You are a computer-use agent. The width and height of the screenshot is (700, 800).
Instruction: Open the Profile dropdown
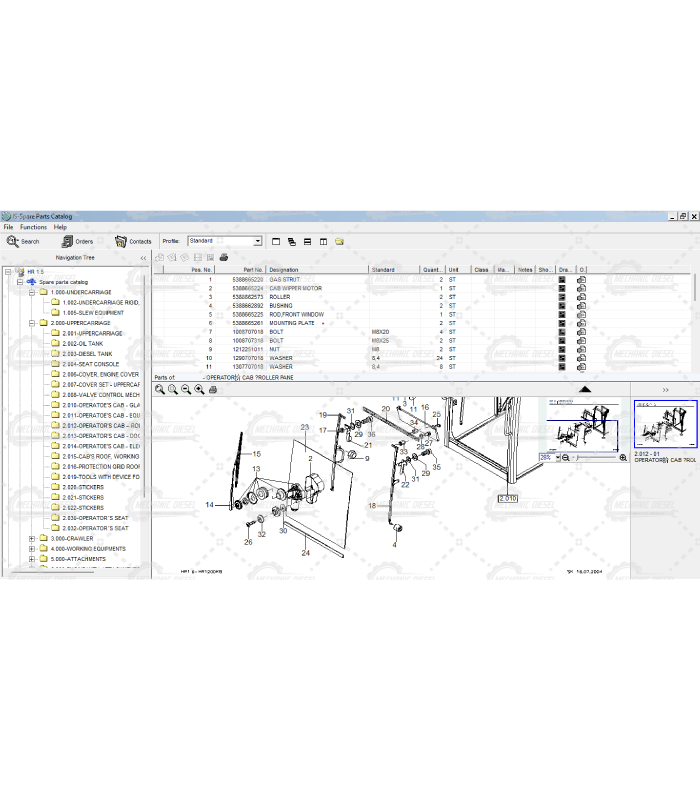tap(257, 241)
